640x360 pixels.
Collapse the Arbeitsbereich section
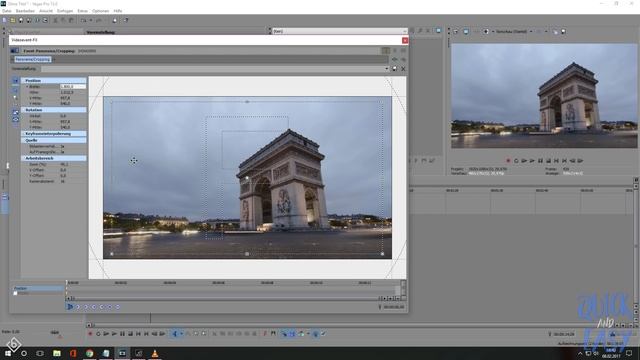53,158
